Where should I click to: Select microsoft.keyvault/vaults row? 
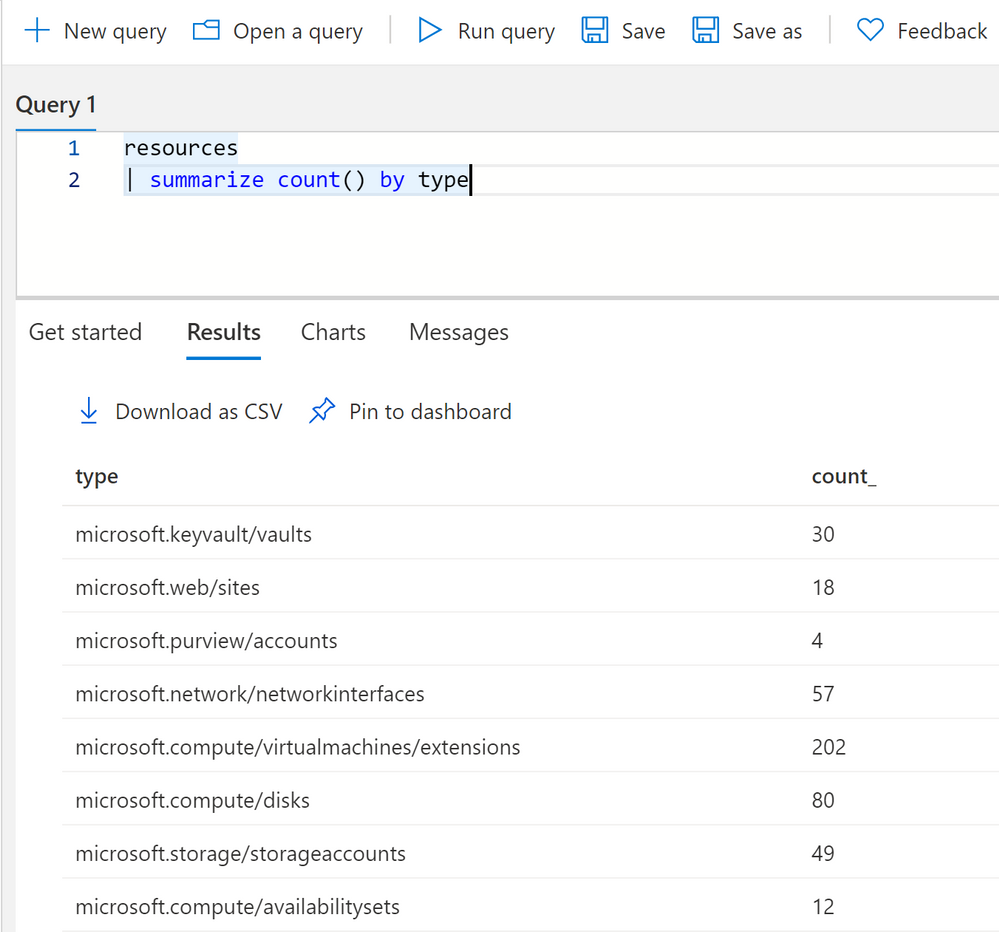tap(530, 534)
